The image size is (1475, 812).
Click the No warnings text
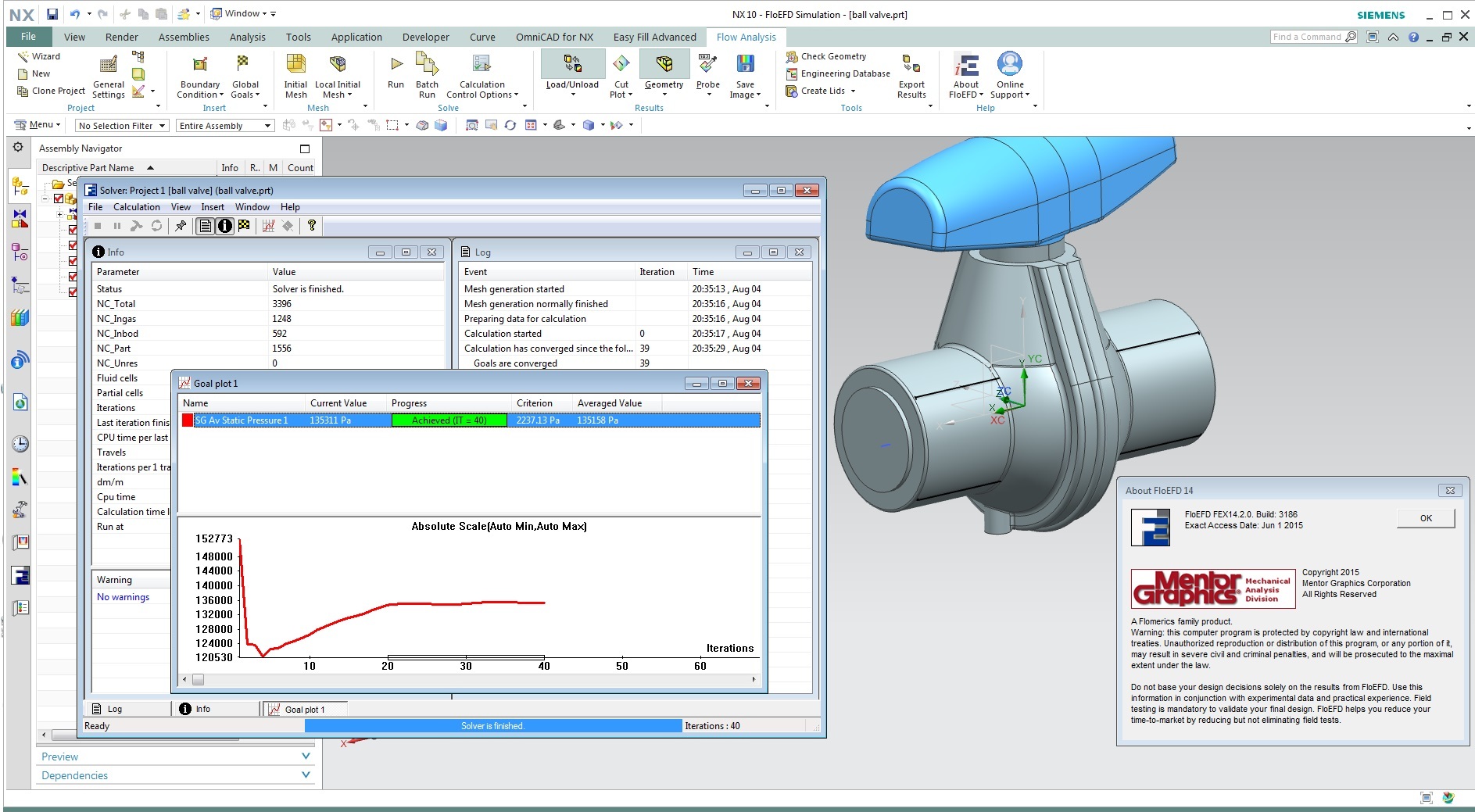pyautogui.click(x=123, y=597)
